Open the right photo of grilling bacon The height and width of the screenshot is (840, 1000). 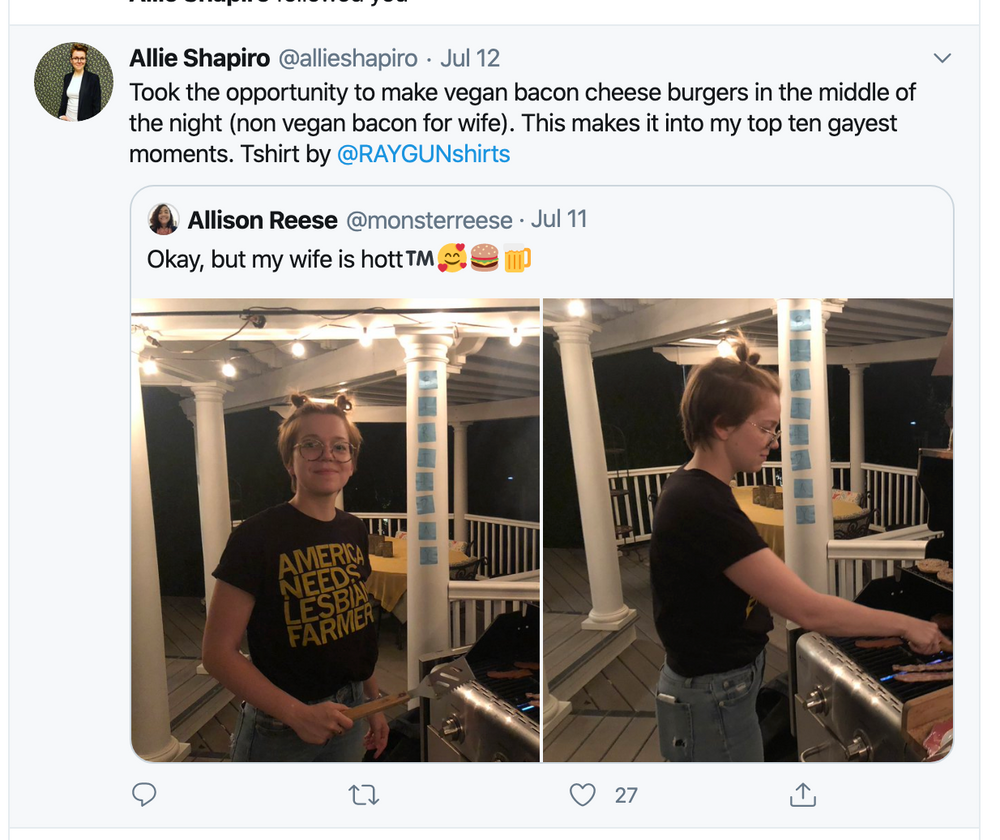[747, 530]
